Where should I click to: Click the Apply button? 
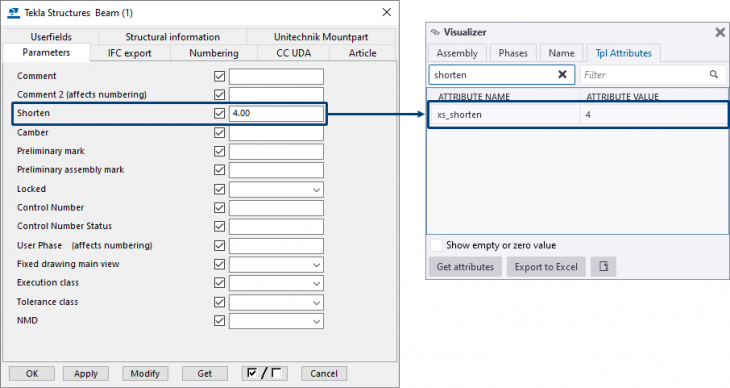point(86,373)
